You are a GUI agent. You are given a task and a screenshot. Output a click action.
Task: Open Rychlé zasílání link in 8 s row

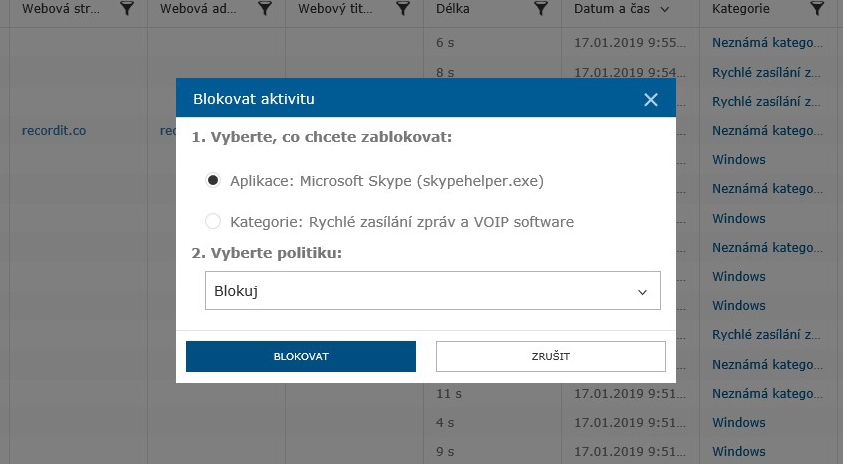pos(766,72)
